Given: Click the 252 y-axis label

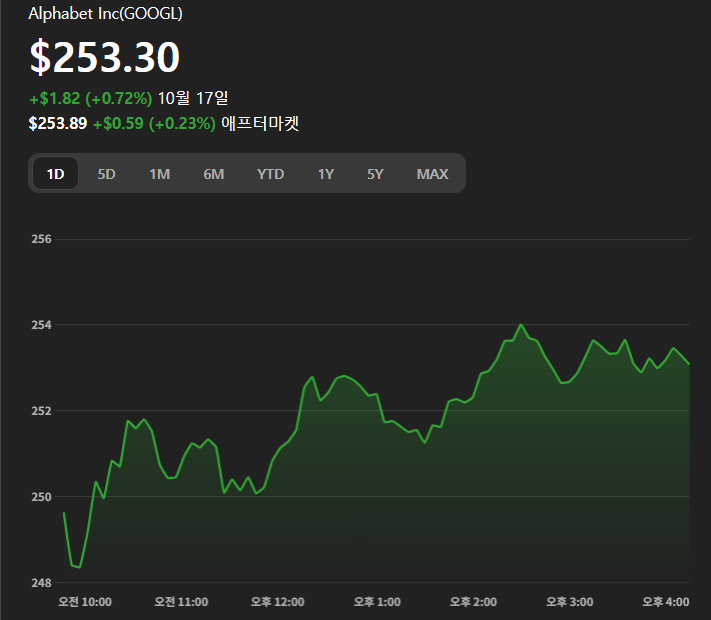Looking at the screenshot, I should 41,411.
